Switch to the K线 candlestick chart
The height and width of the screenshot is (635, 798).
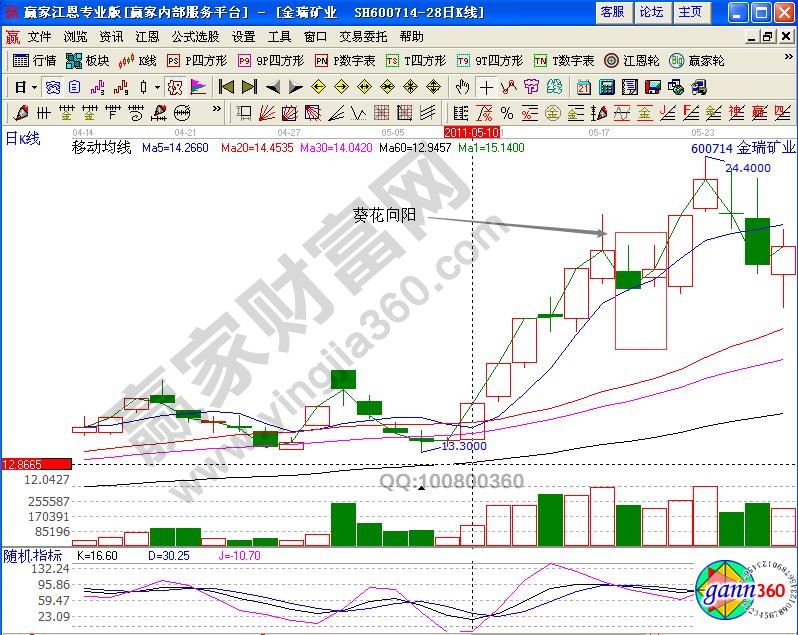(x=139, y=61)
